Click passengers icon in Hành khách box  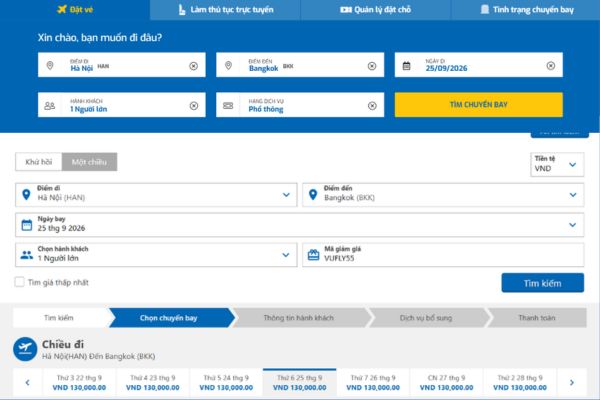[x=50, y=106]
